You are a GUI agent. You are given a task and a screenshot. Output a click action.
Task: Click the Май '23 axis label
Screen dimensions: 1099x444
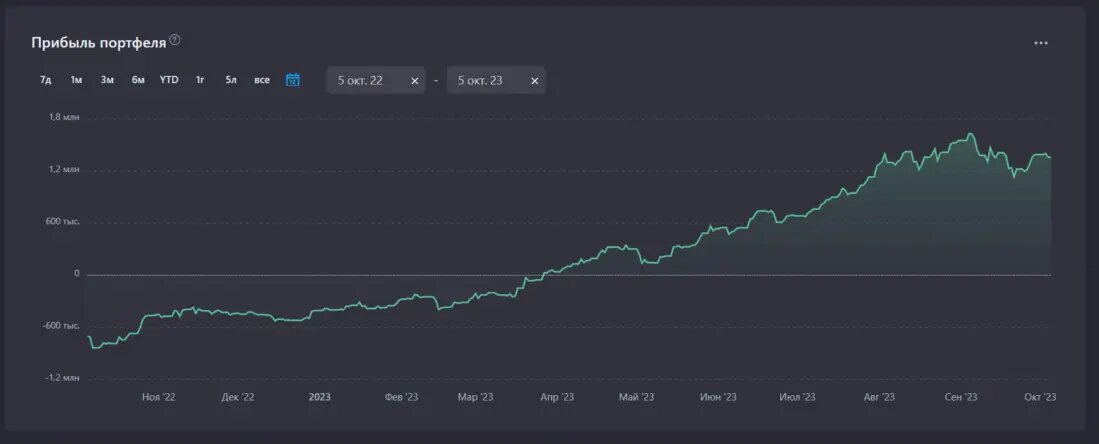tap(636, 397)
